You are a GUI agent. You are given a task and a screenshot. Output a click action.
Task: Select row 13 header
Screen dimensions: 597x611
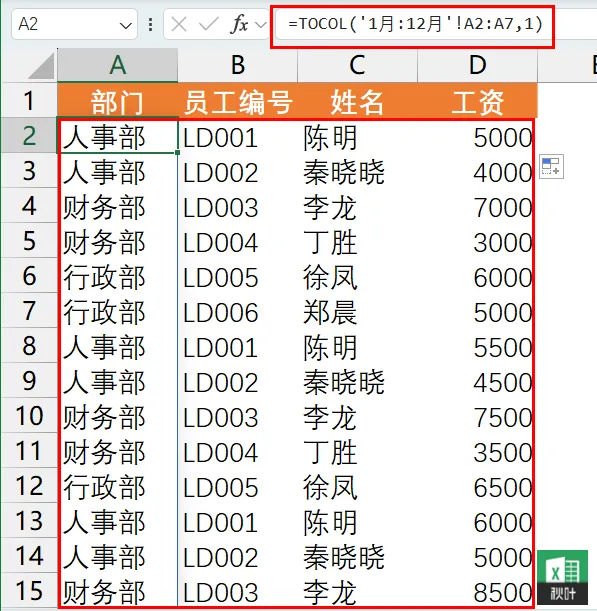pos(29,521)
